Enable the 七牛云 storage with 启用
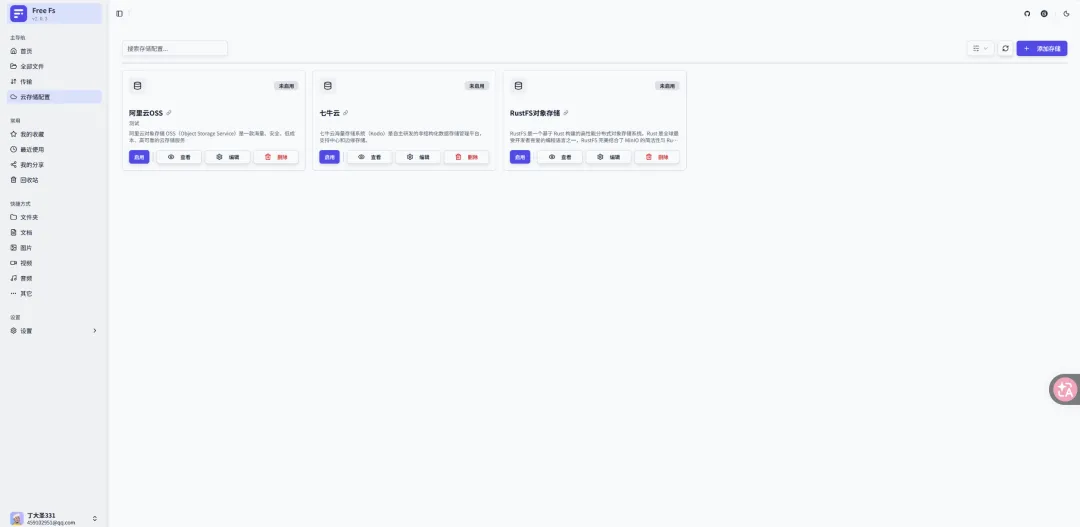 coord(329,157)
